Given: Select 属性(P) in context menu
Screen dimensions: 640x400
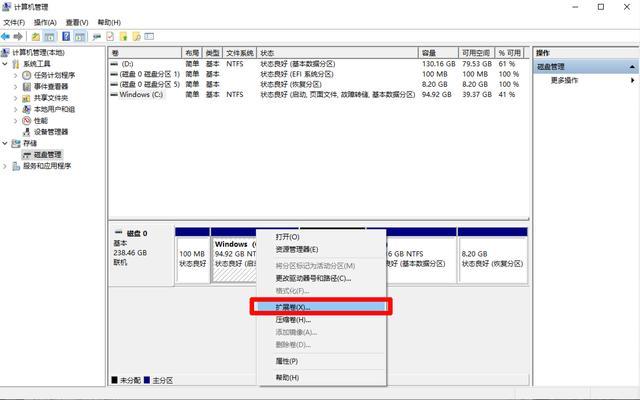Looking at the screenshot, I should (x=286, y=360).
